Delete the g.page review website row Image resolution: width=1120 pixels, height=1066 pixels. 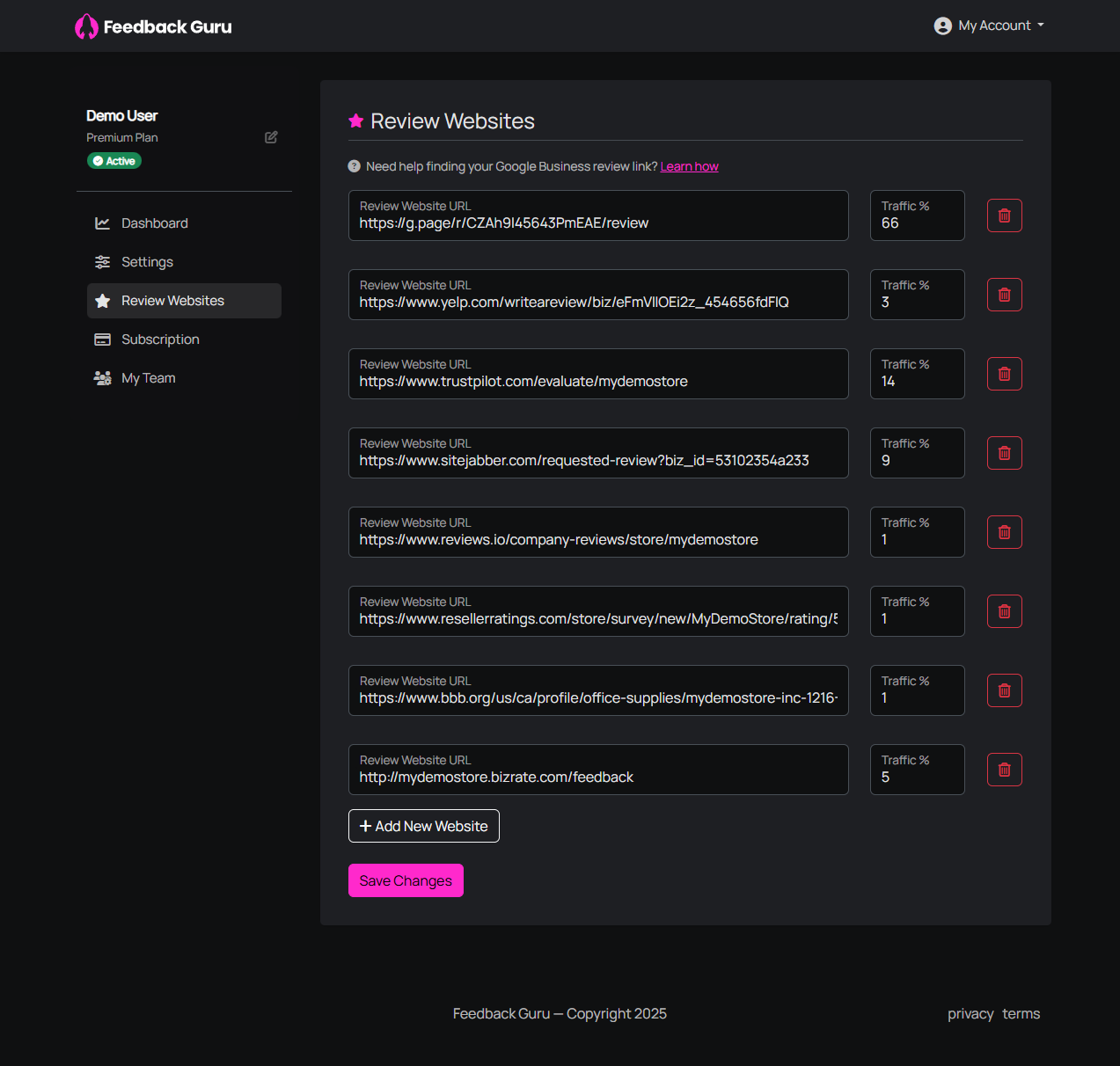click(x=1005, y=215)
